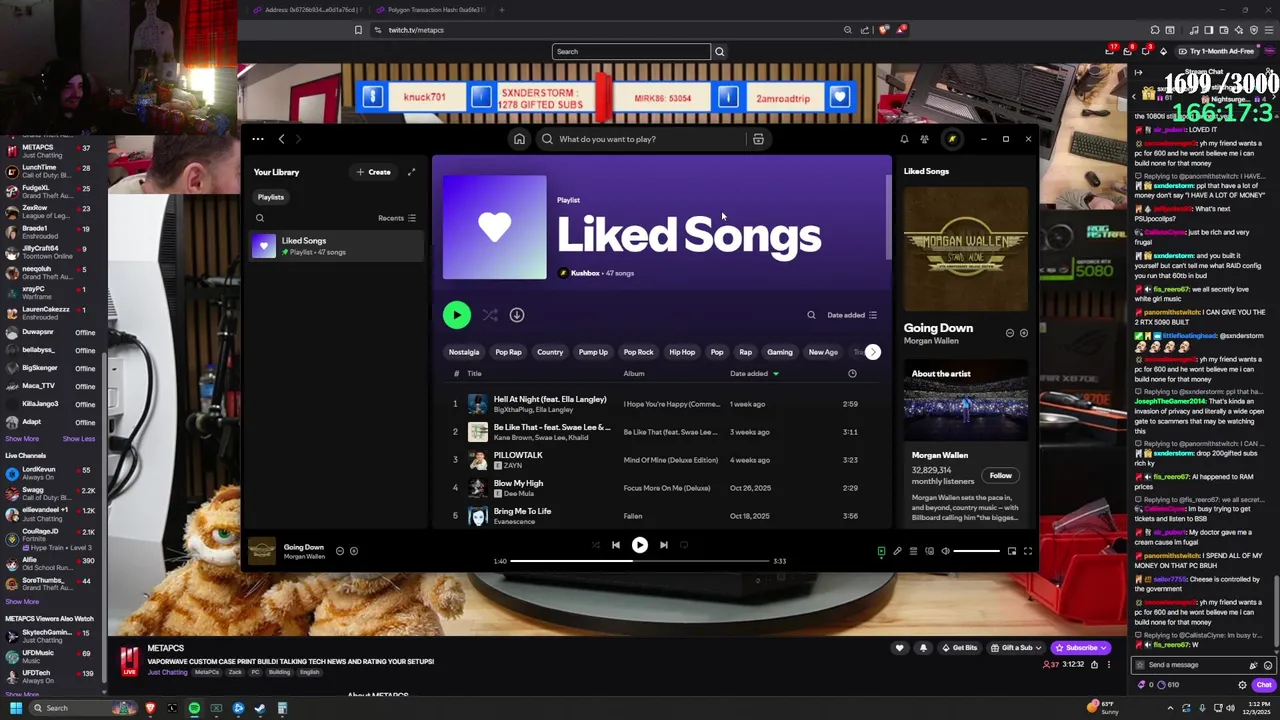
Task: Add Going Down to Liked Songs in side panel
Action: pos(1023,333)
